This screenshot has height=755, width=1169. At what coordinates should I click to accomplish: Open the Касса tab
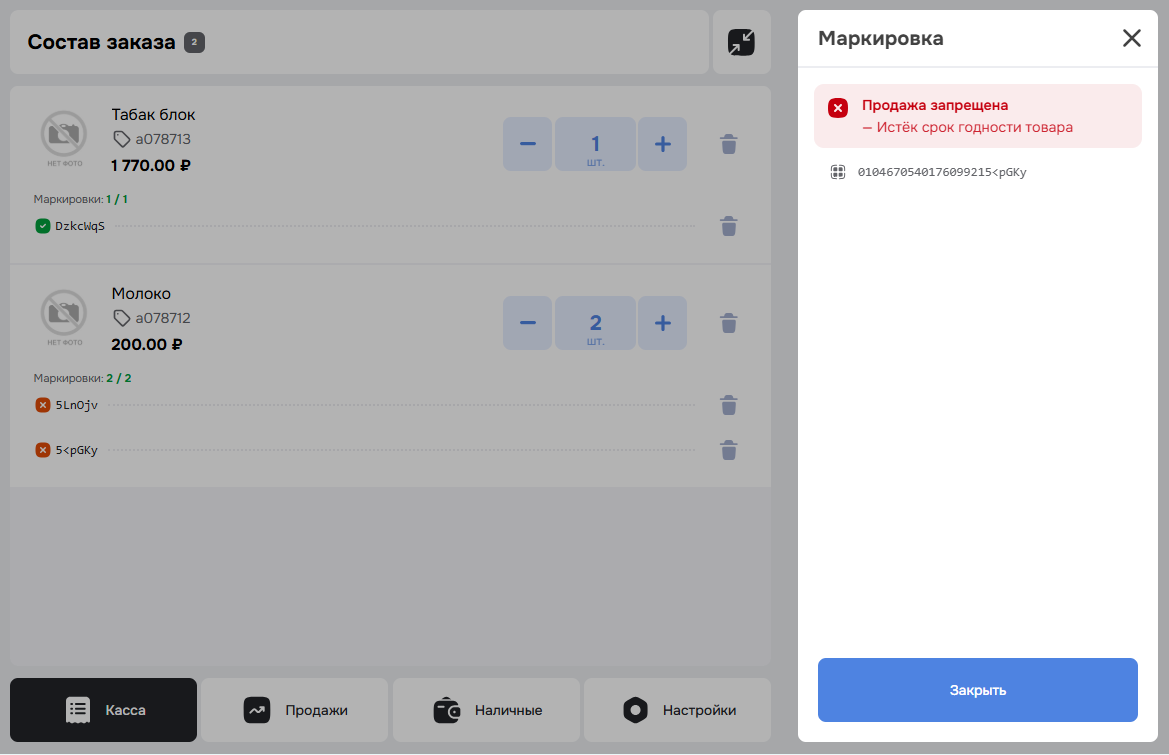click(x=104, y=710)
